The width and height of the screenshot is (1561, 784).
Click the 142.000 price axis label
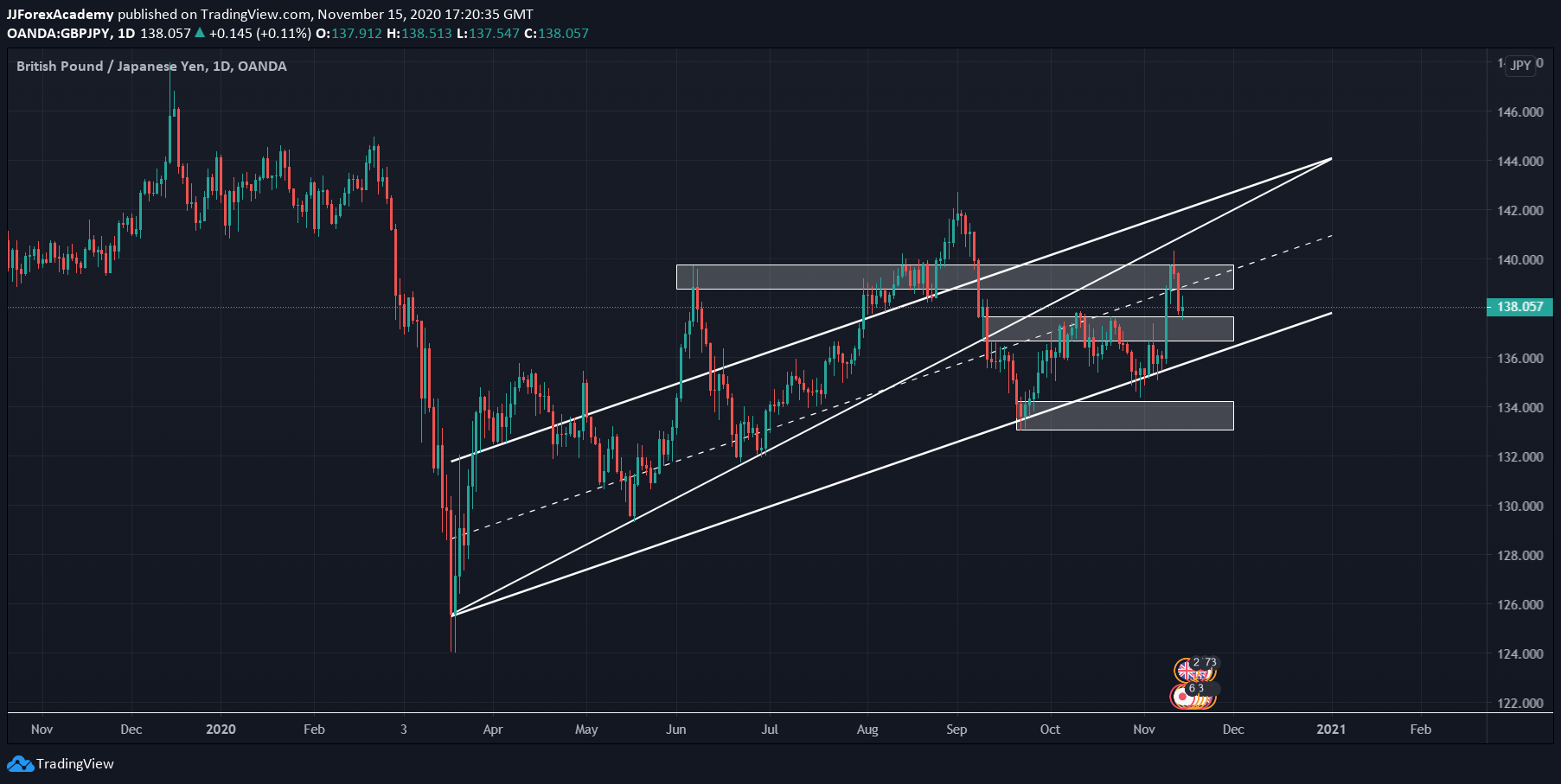(x=1520, y=211)
